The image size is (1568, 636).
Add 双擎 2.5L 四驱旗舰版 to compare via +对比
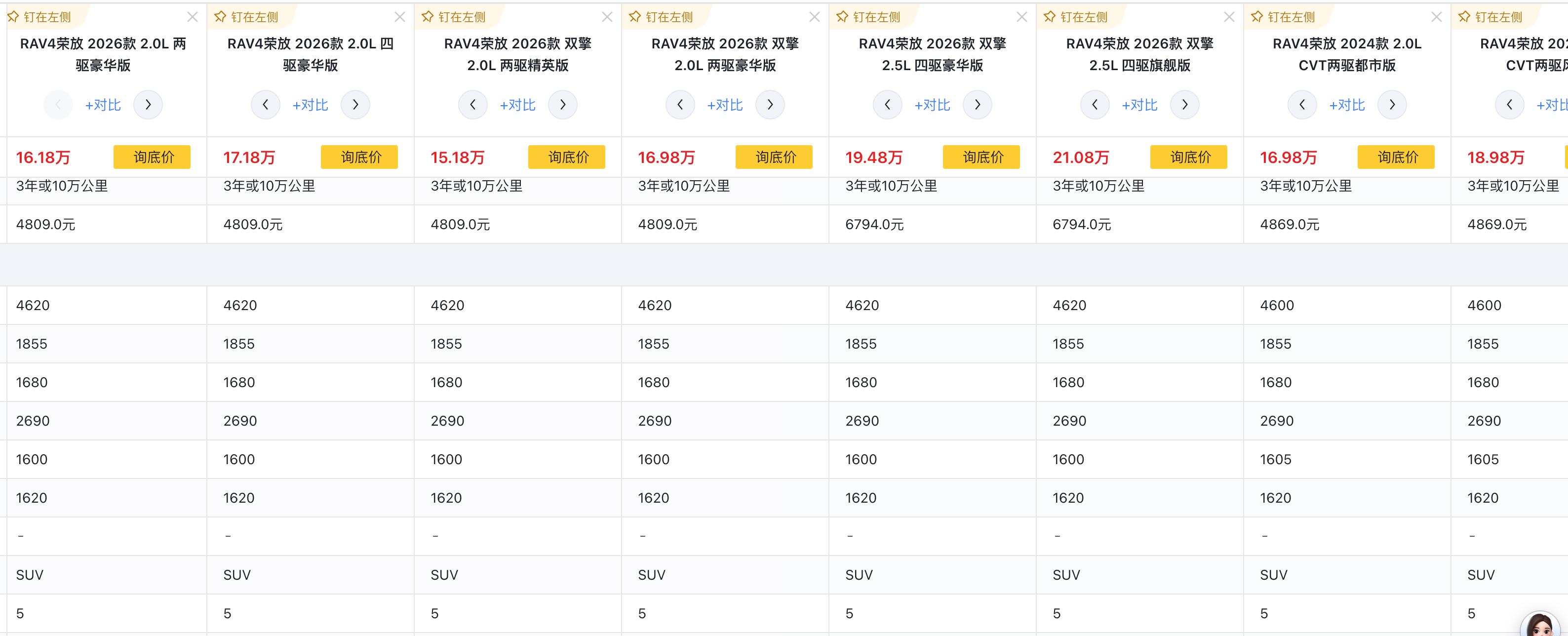tap(1139, 105)
